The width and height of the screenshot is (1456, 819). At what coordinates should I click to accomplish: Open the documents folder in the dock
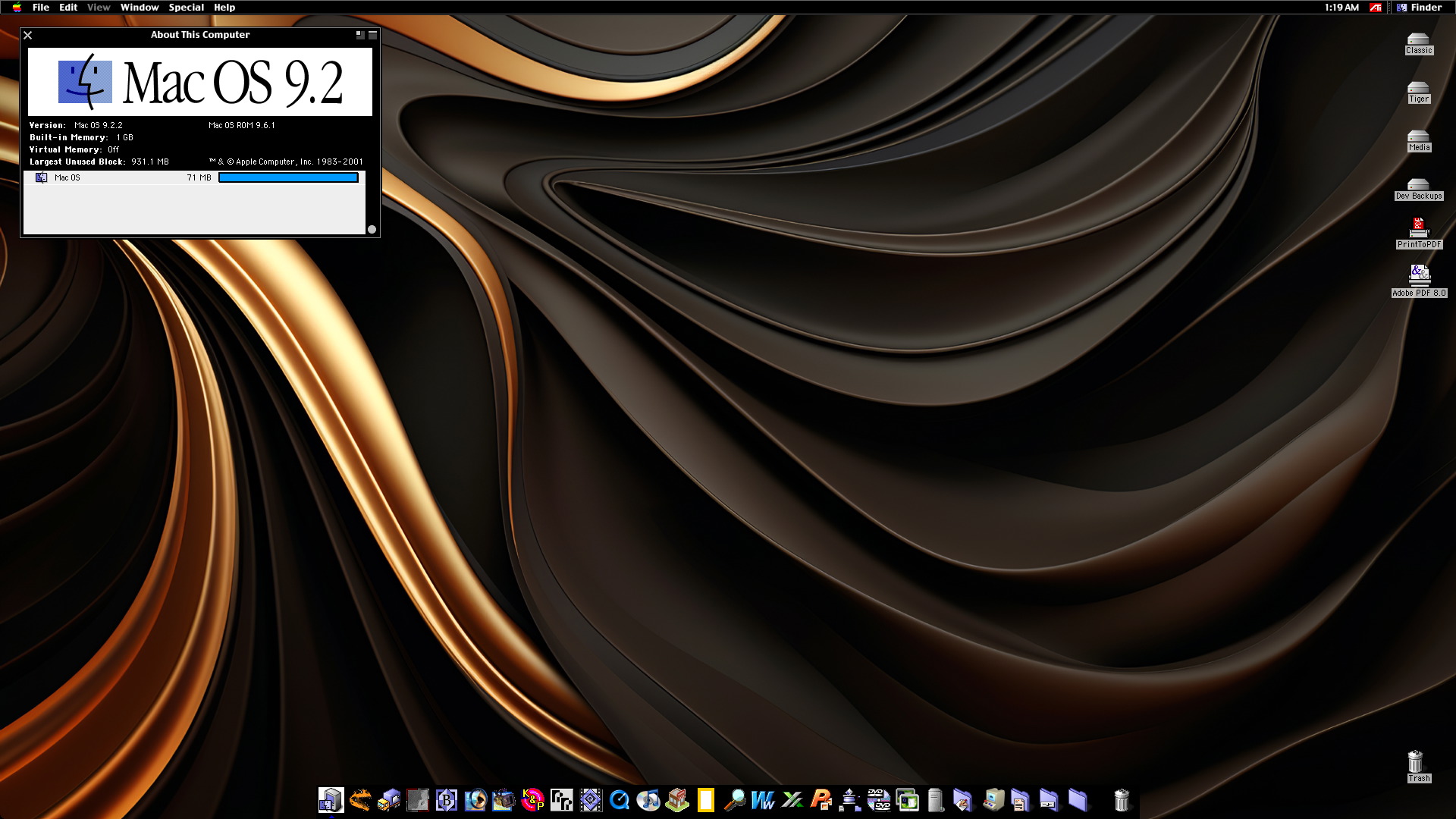click(1021, 800)
